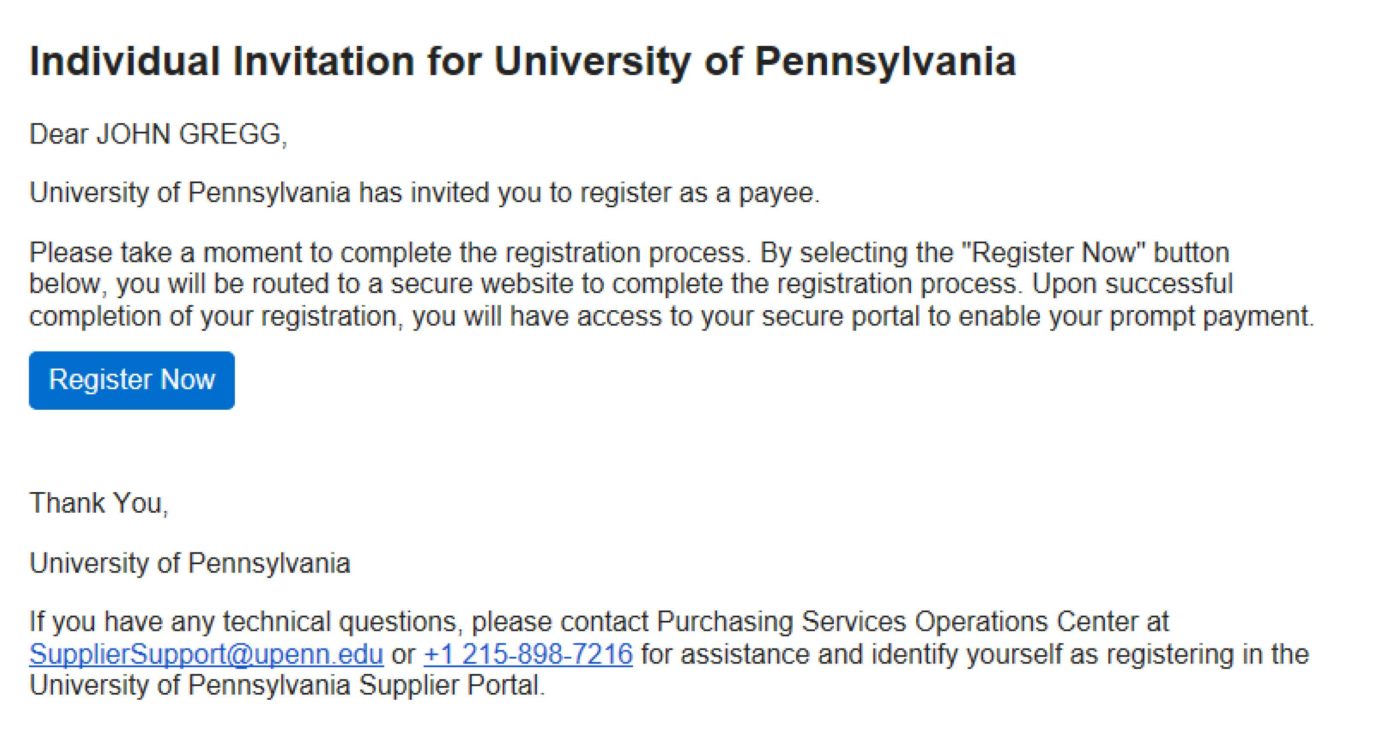This screenshot has width=1400, height=754.
Task: Open the SupplierSupport@upenn.edu email link
Action: (206, 655)
